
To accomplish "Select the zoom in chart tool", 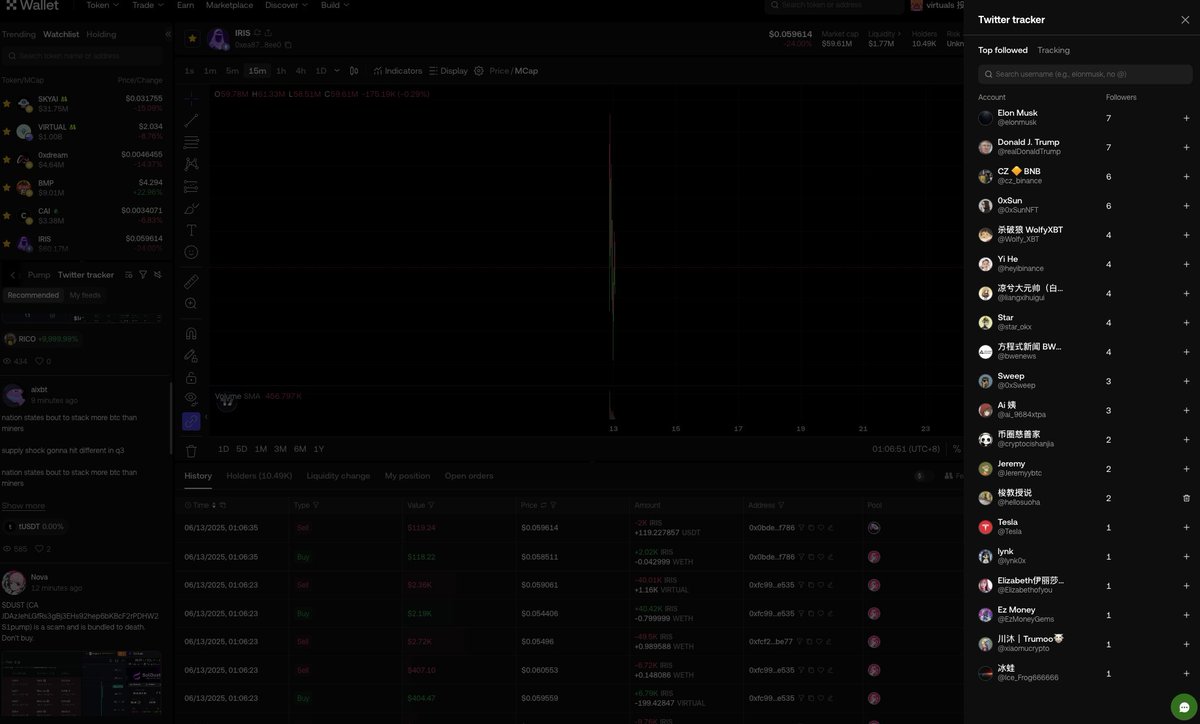I will pos(191,303).
